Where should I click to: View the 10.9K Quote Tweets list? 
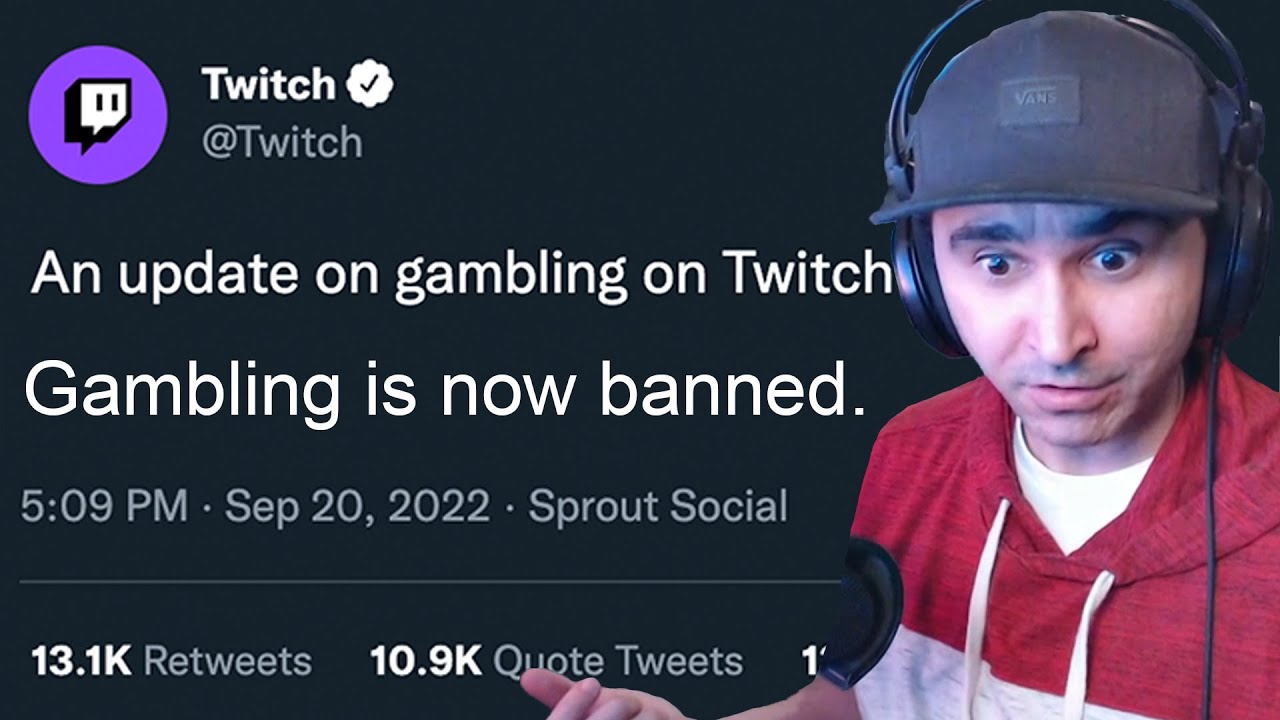(x=556, y=661)
